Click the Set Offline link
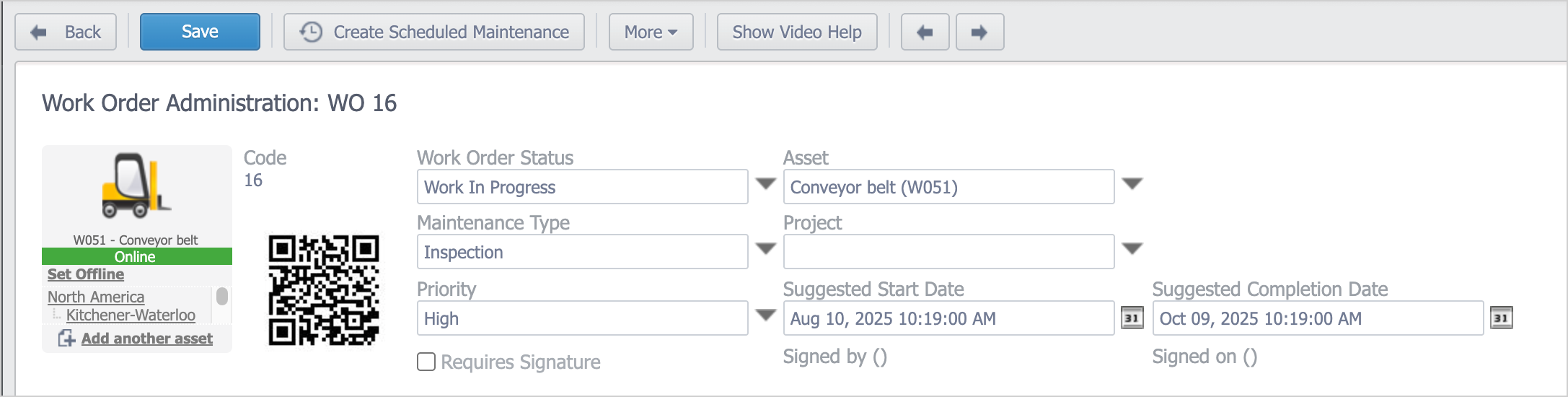Viewport: 1568px width, 397px height. tap(86, 274)
